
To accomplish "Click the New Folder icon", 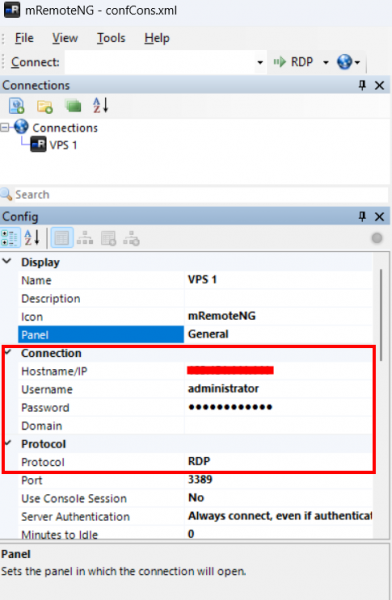I will point(44,106).
